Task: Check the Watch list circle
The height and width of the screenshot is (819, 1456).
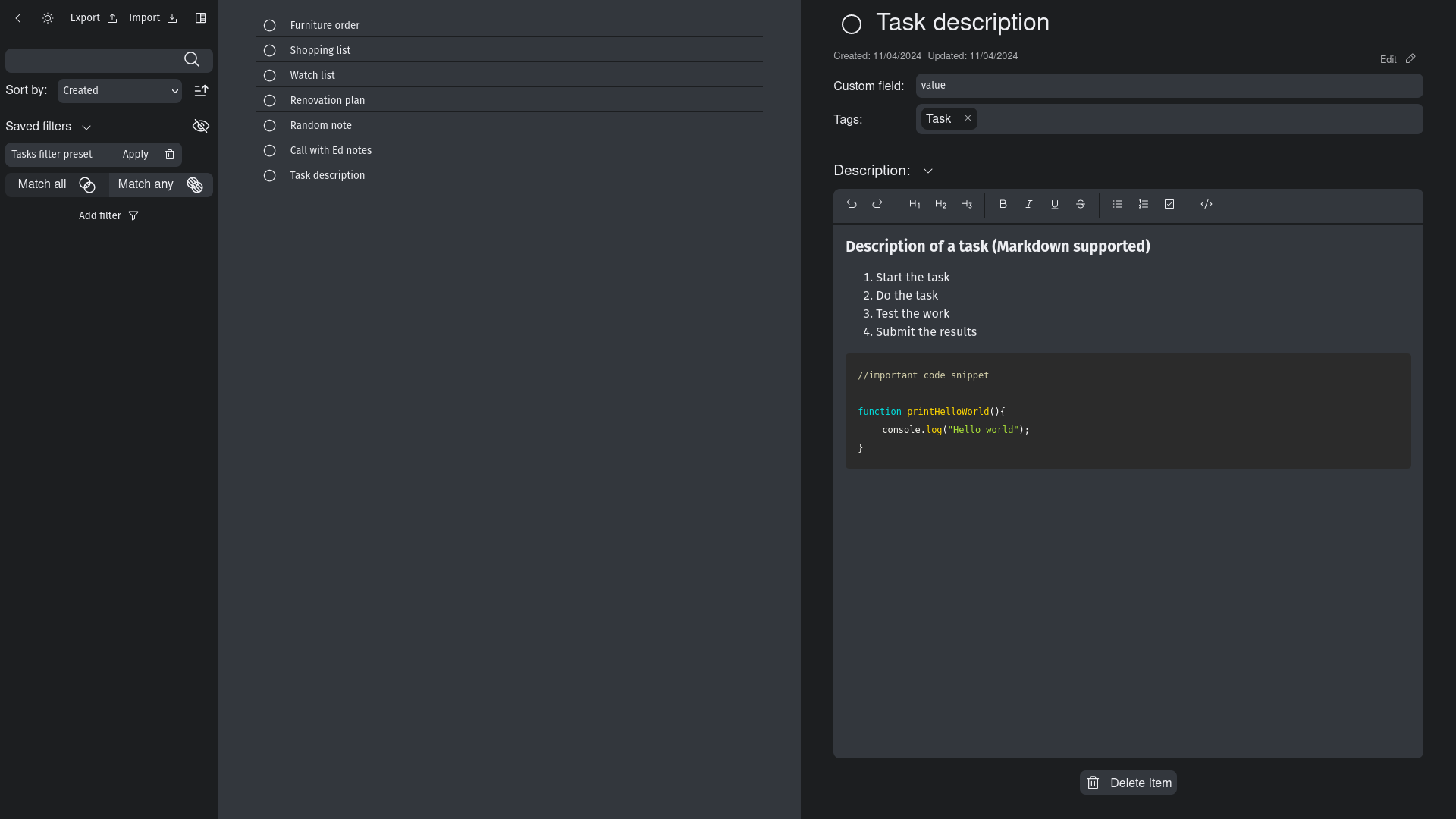Action: pos(269,76)
